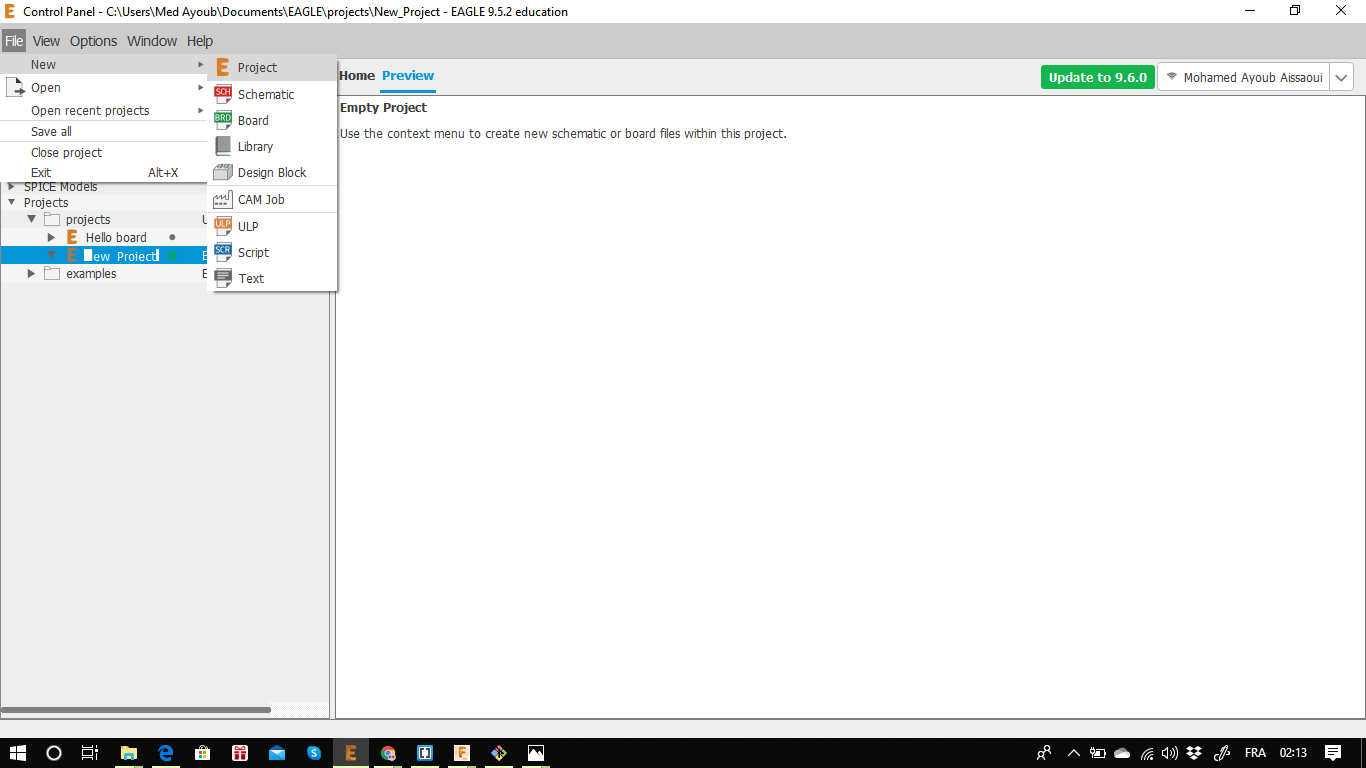
Task: Pick Design Block from the New submenu
Action: [x=272, y=172]
